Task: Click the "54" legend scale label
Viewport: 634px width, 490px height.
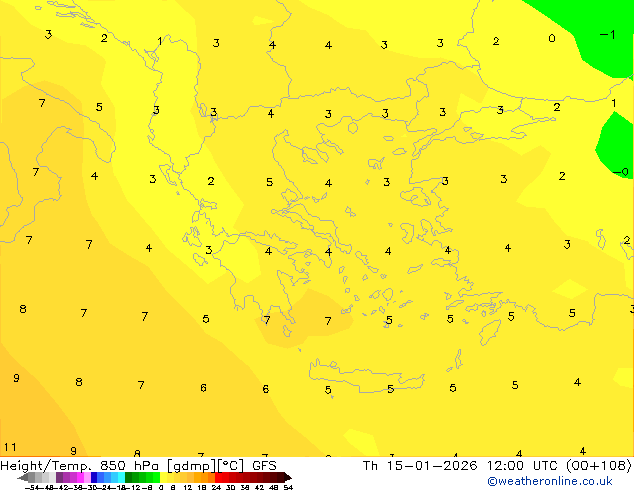Action: [x=288, y=488]
